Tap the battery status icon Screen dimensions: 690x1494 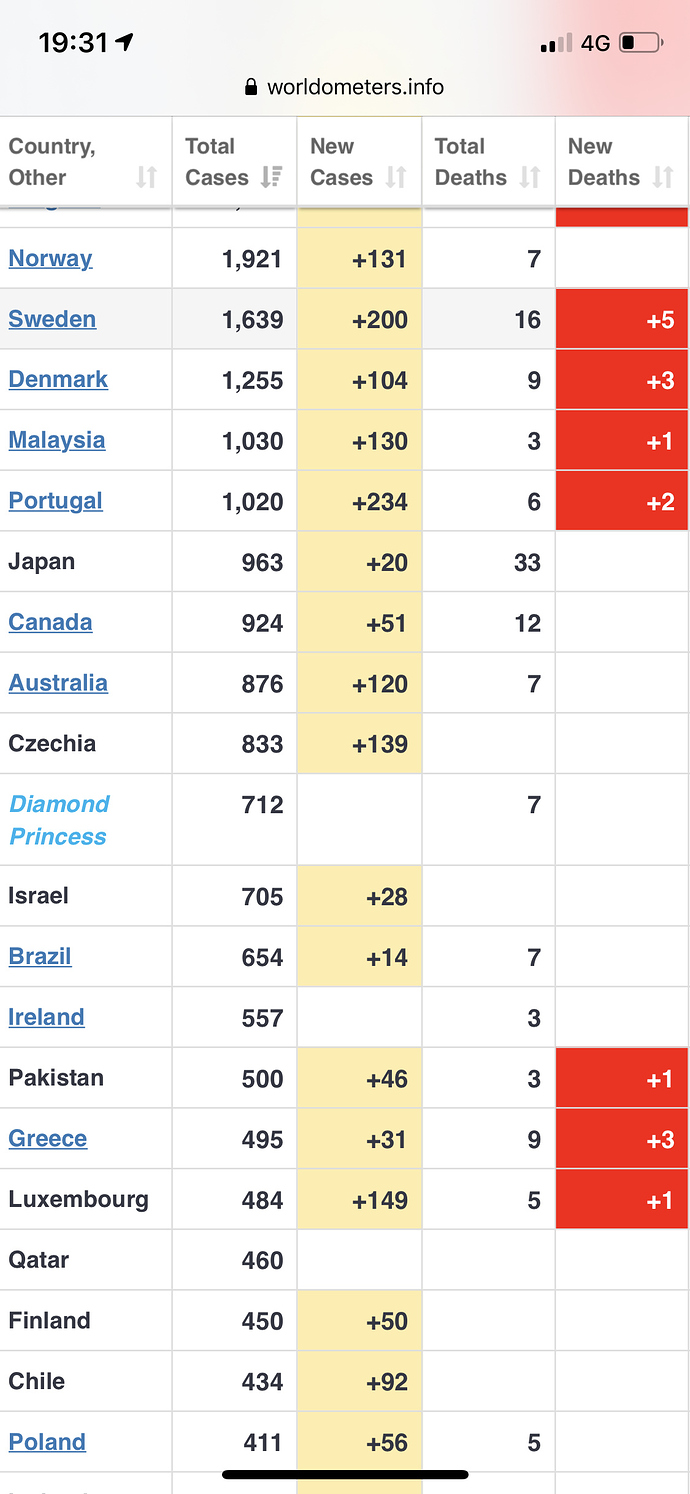(640, 43)
